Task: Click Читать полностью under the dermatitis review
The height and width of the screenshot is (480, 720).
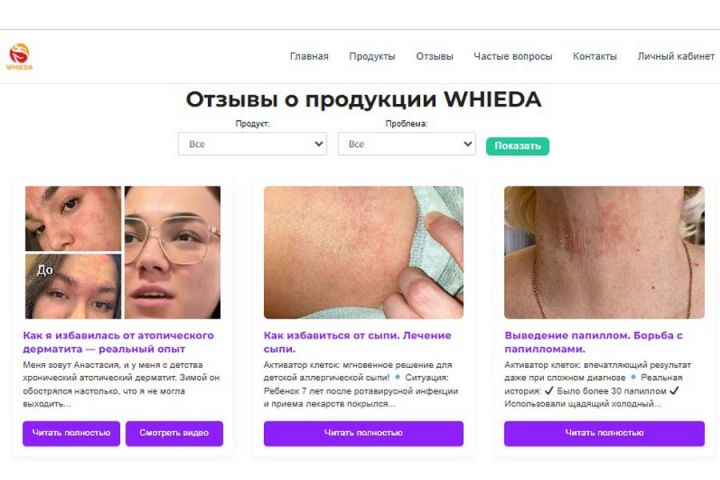Action: click(71, 433)
